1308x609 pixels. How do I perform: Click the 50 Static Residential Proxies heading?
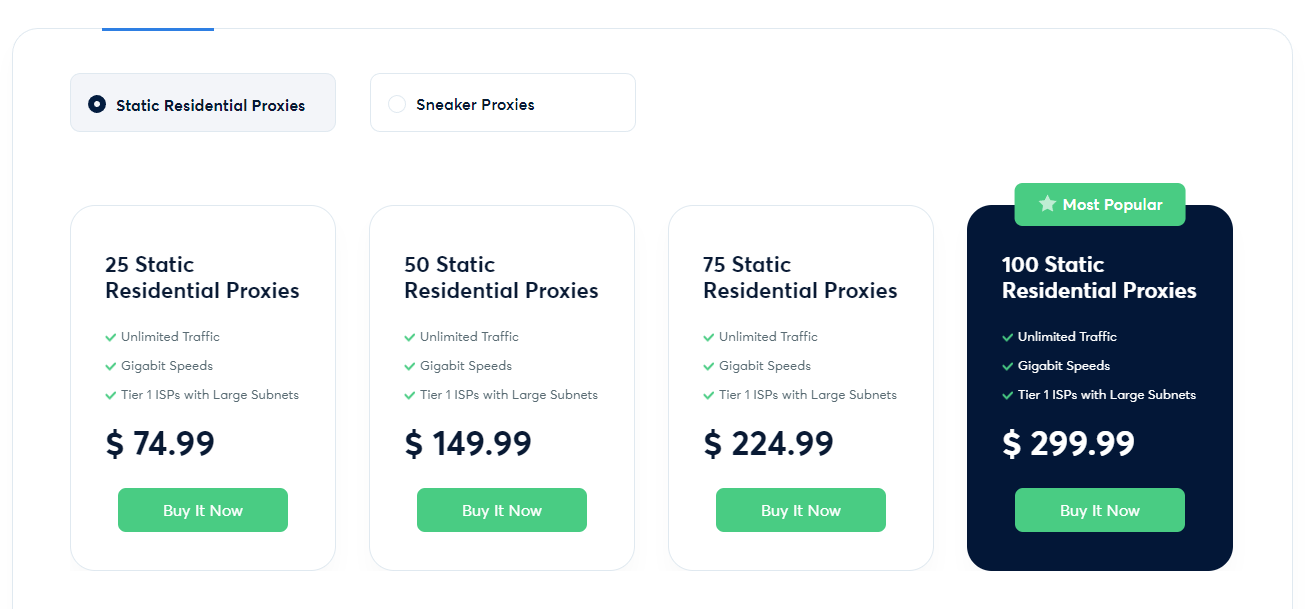coord(501,278)
